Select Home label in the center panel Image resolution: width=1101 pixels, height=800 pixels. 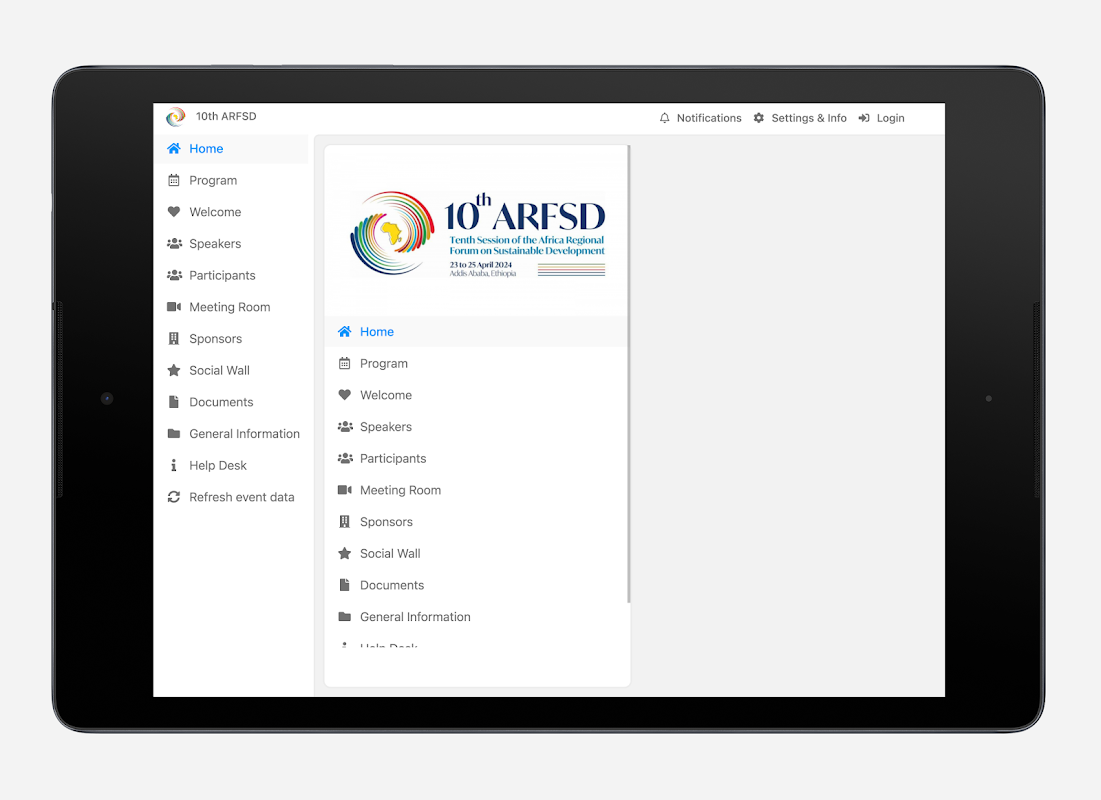tap(377, 332)
